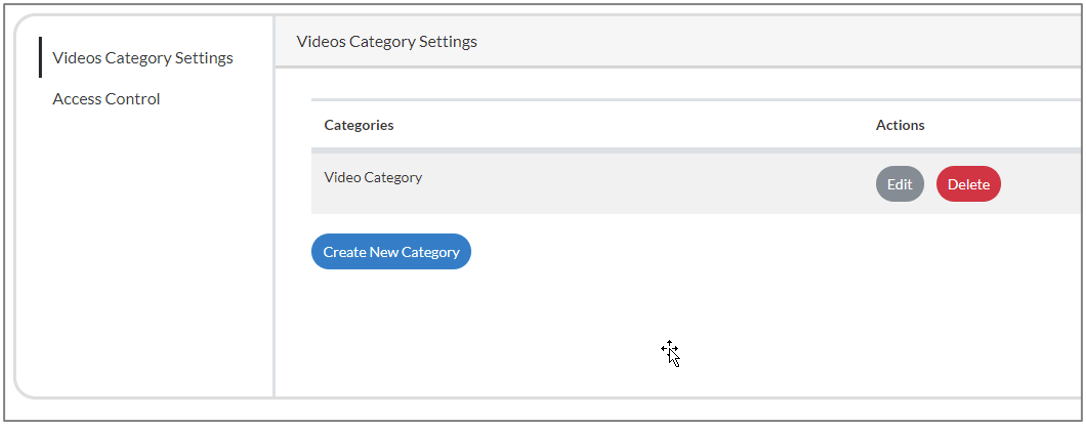Image resolution: width=1086 pixels, height=427 pixels.
Task: Edit the Video Category entry
Action: [899, 184]
